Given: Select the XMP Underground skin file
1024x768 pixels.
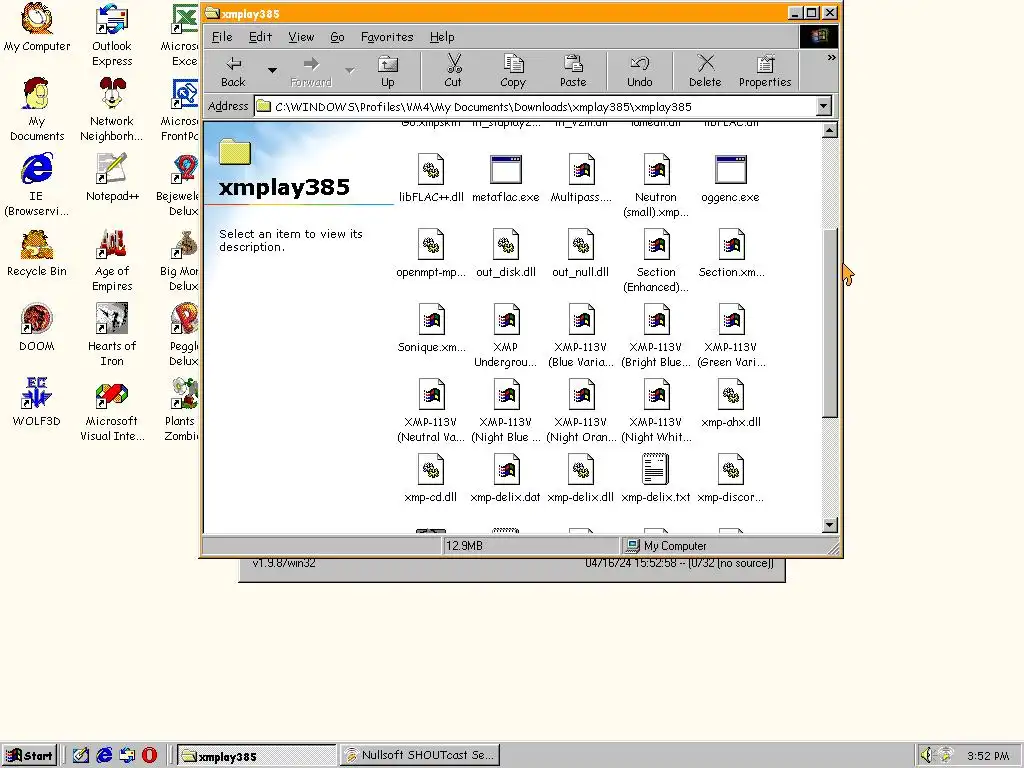Looking at the screenshot, I should pos(505,336).
